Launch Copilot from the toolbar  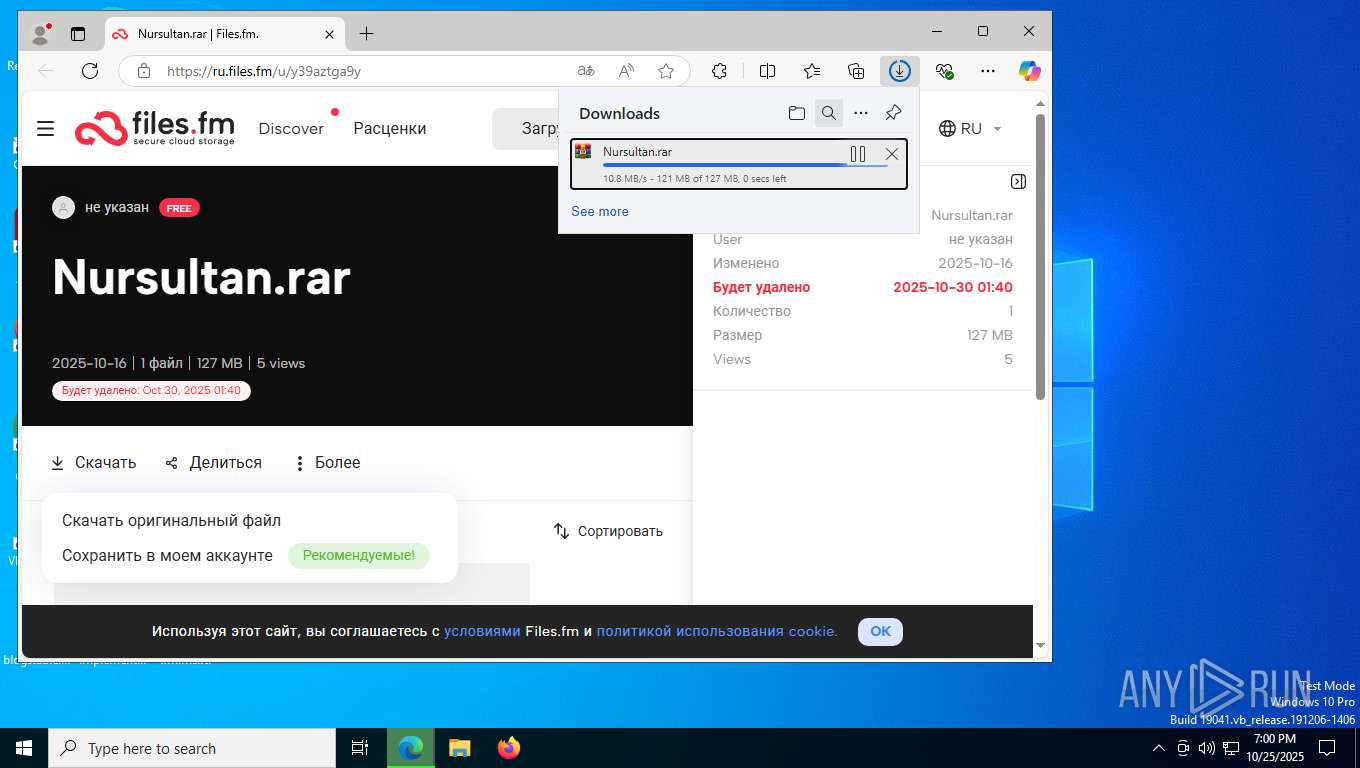tap(1030, 71)
